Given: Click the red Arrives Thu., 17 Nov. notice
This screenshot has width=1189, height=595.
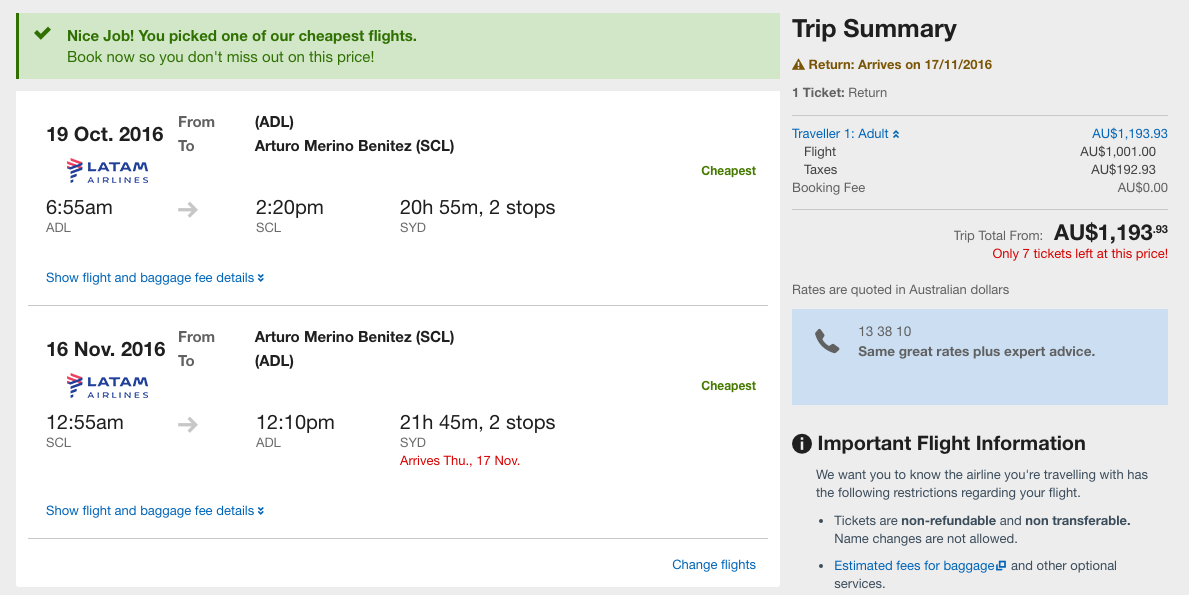Looking at the screenshot, I should point(460,461).
